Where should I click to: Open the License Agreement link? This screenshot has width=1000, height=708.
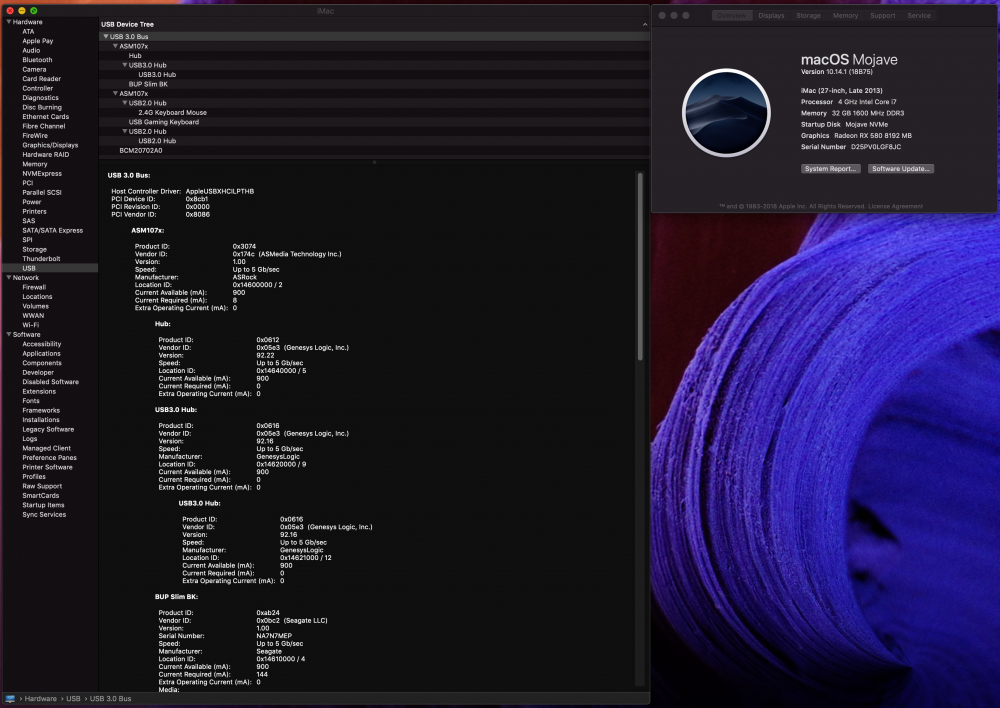[895, 206]
